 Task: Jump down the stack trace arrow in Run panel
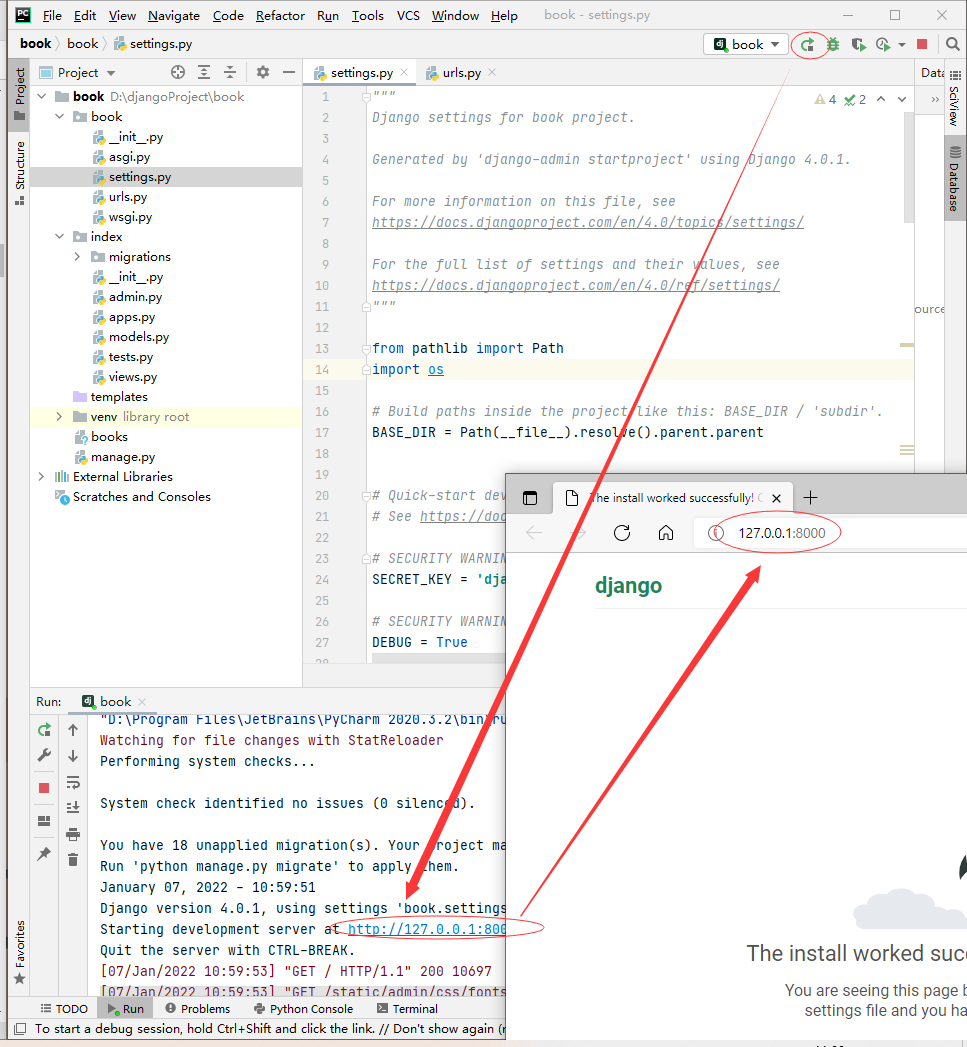coord(73,755)
